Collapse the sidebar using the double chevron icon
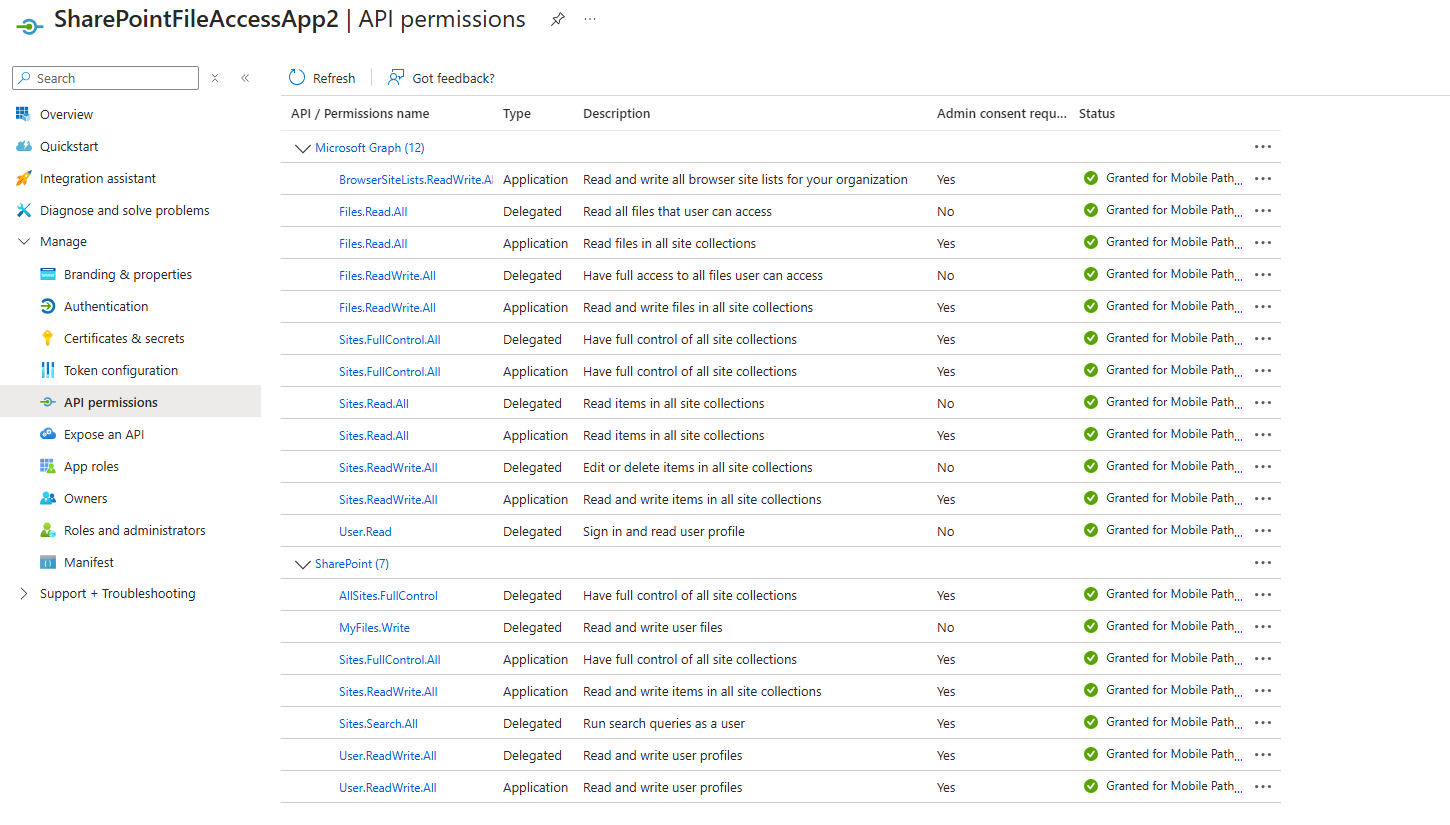Image resolution: width=1450 pixels, height=825 pixels. [245, 78]
